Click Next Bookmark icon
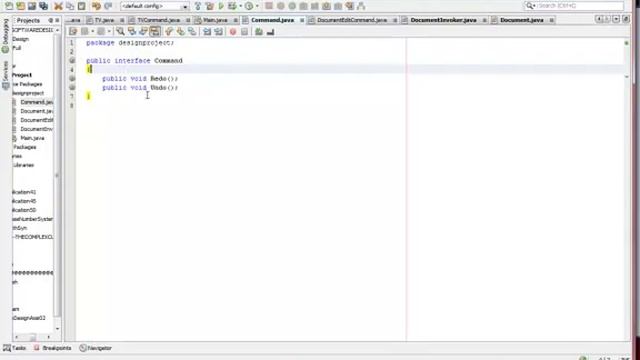Image resolution: width=640 pixels, height=360 pixels. [180, 32]
